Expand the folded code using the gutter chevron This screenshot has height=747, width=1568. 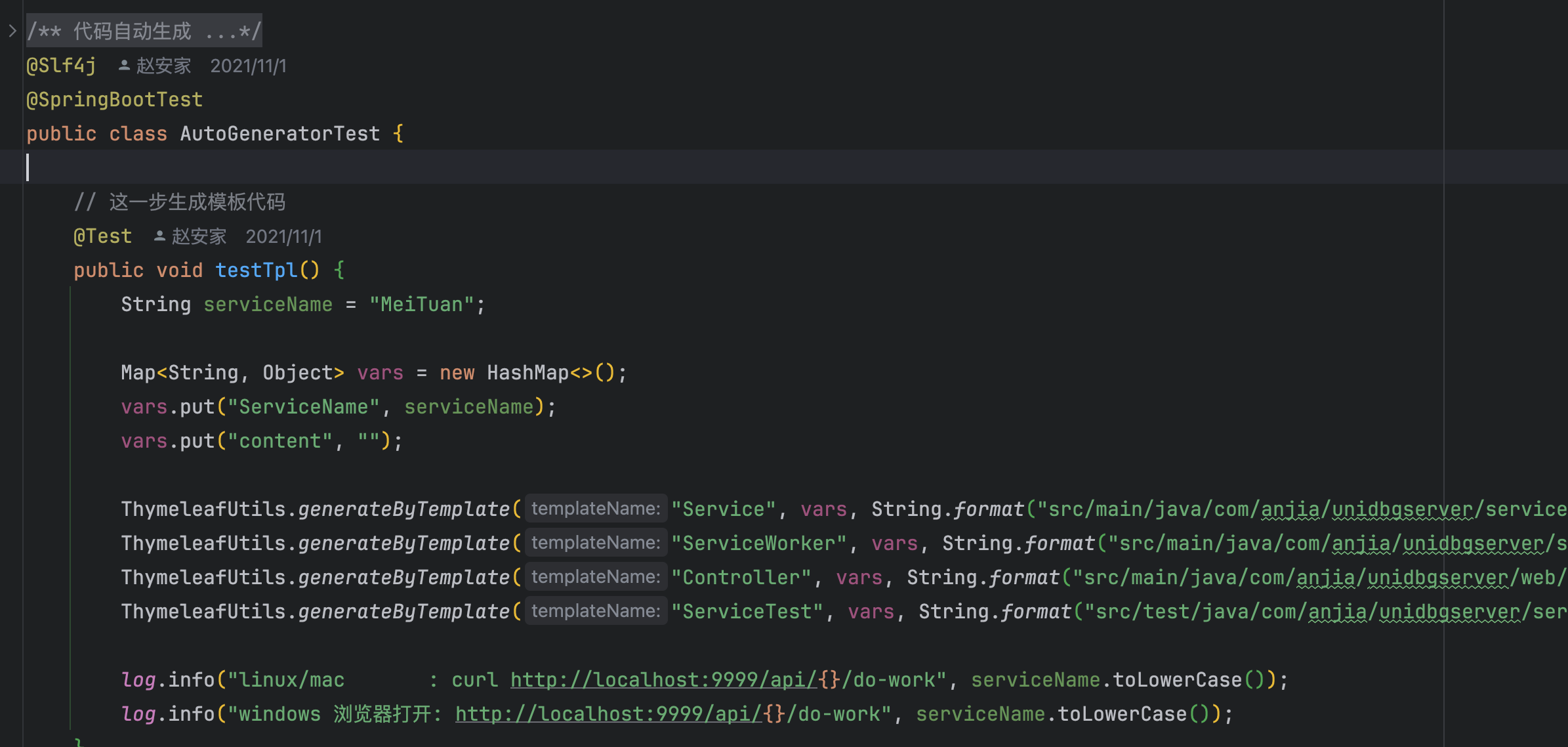[x=12, y=31]
